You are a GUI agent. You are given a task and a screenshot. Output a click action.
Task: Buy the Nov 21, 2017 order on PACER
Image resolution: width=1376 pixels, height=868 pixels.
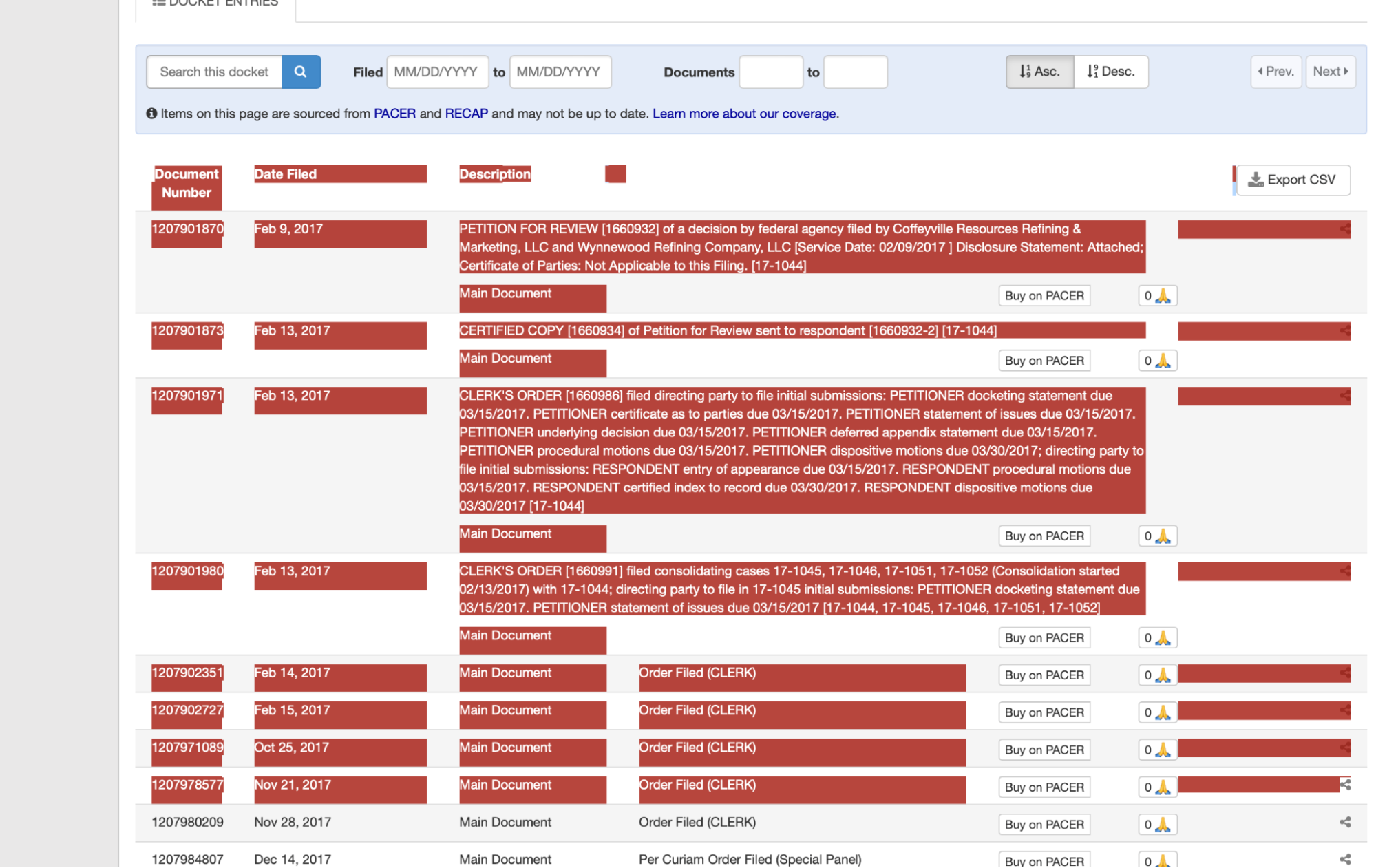1044,787
